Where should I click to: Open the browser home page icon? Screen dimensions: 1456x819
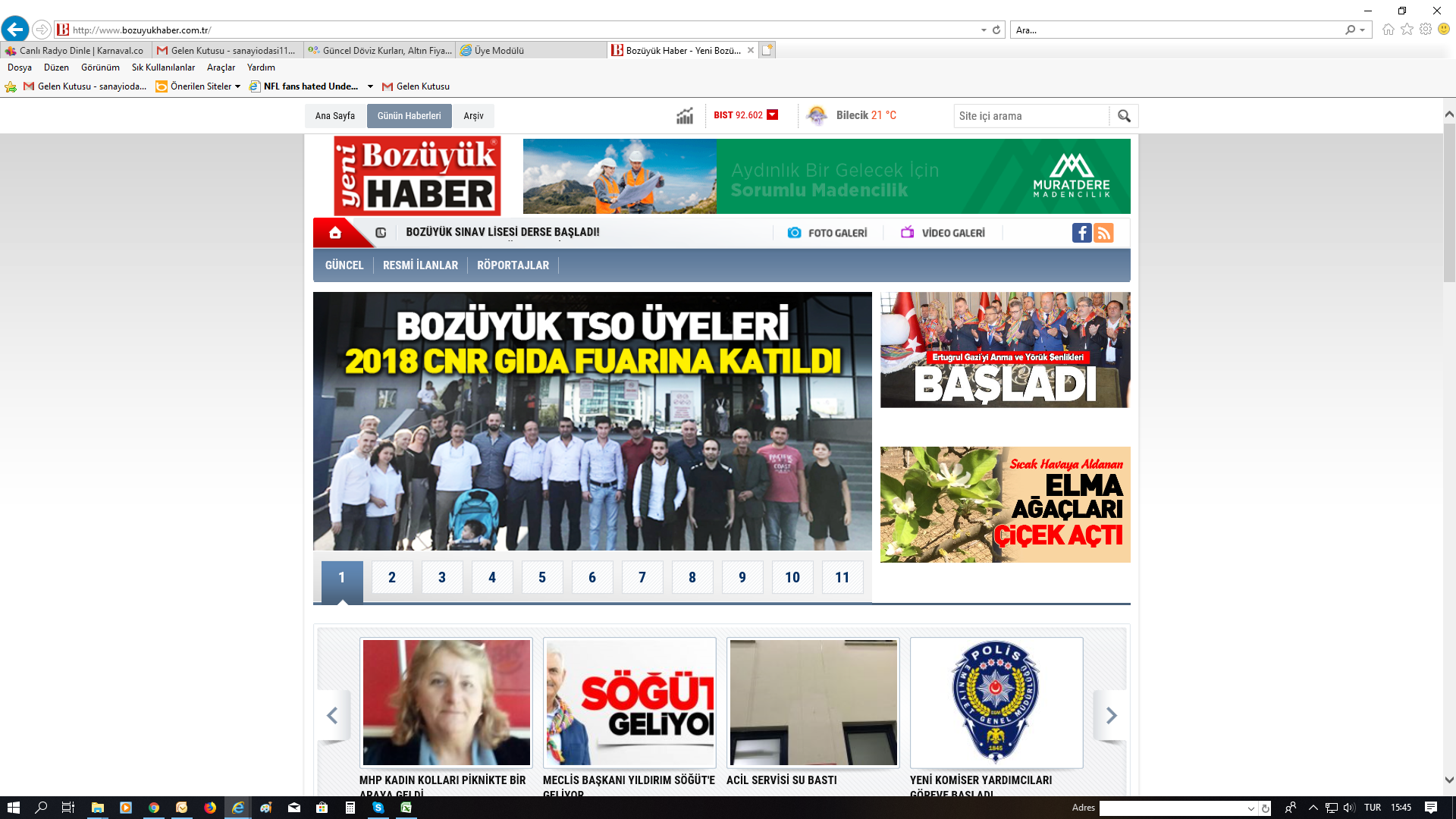click(x=1389, y=30)
